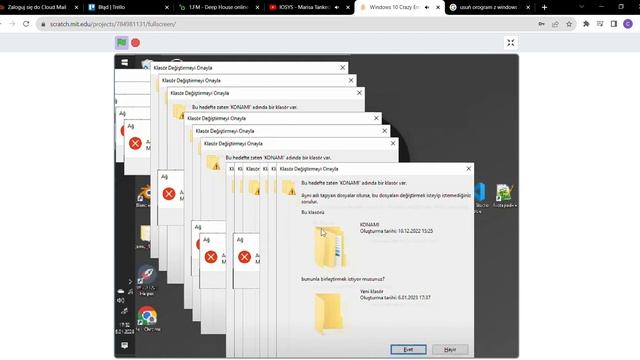Click the Hayır button in front dialog
Image resolution: width=640 pixels, height=360 pixels.
[450, 349]
